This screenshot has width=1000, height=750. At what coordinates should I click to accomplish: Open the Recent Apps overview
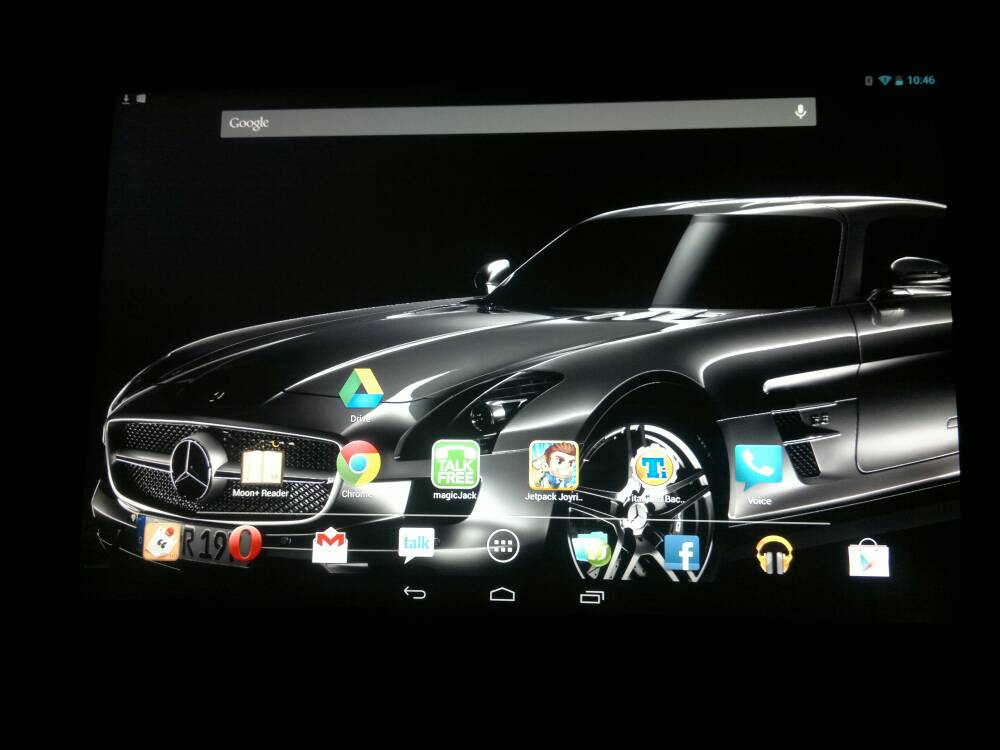click(x=592, y=597)
